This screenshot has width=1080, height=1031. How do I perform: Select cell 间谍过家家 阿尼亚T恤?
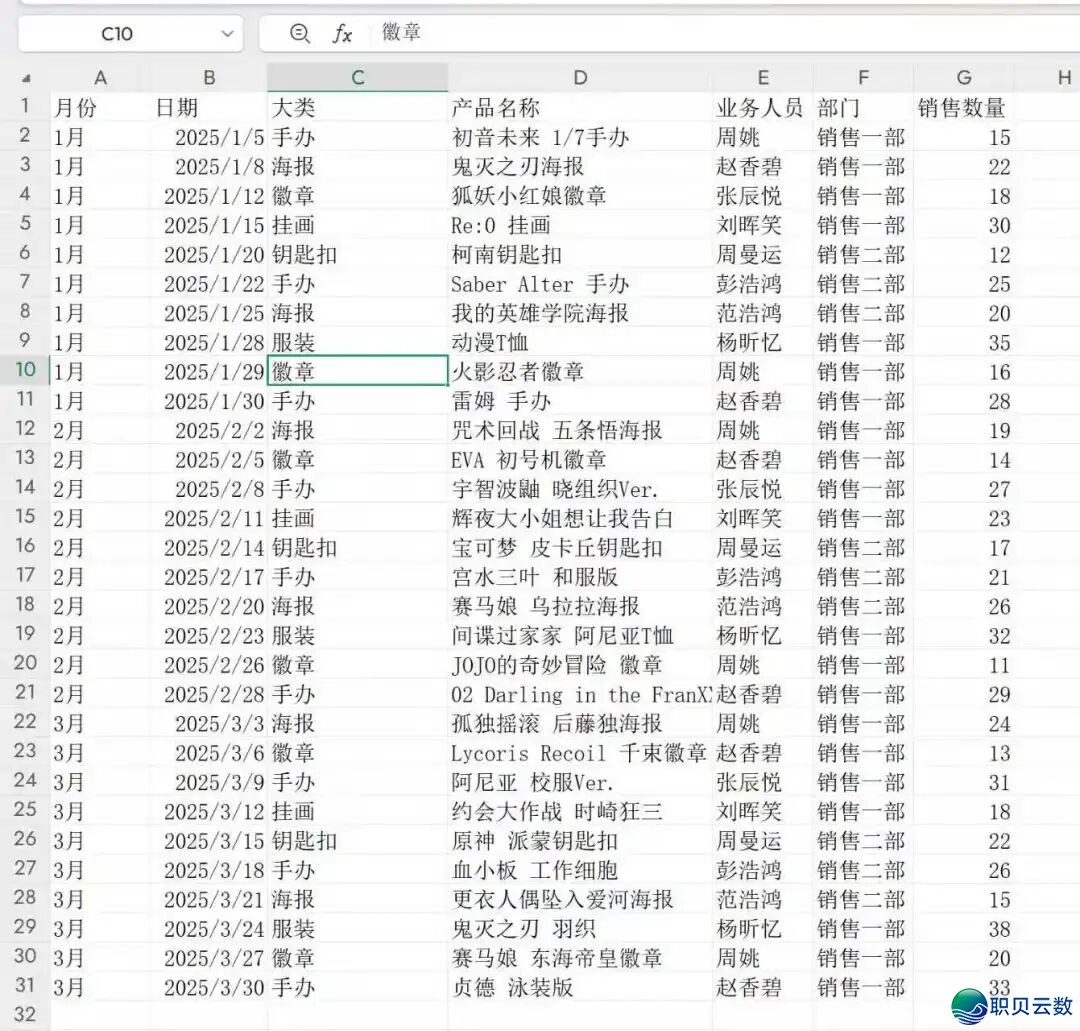coord(580,636)
